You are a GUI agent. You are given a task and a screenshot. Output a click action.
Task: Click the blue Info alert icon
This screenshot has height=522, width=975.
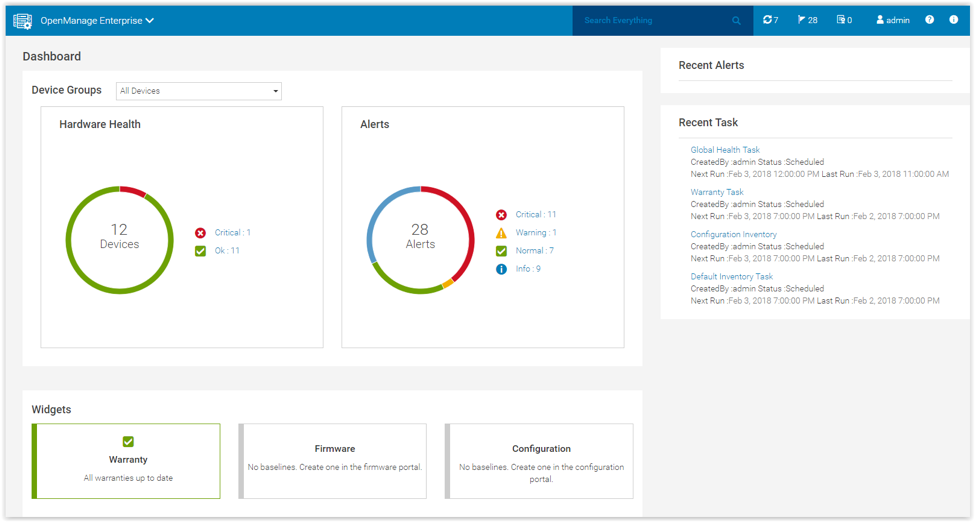[501, 269]
